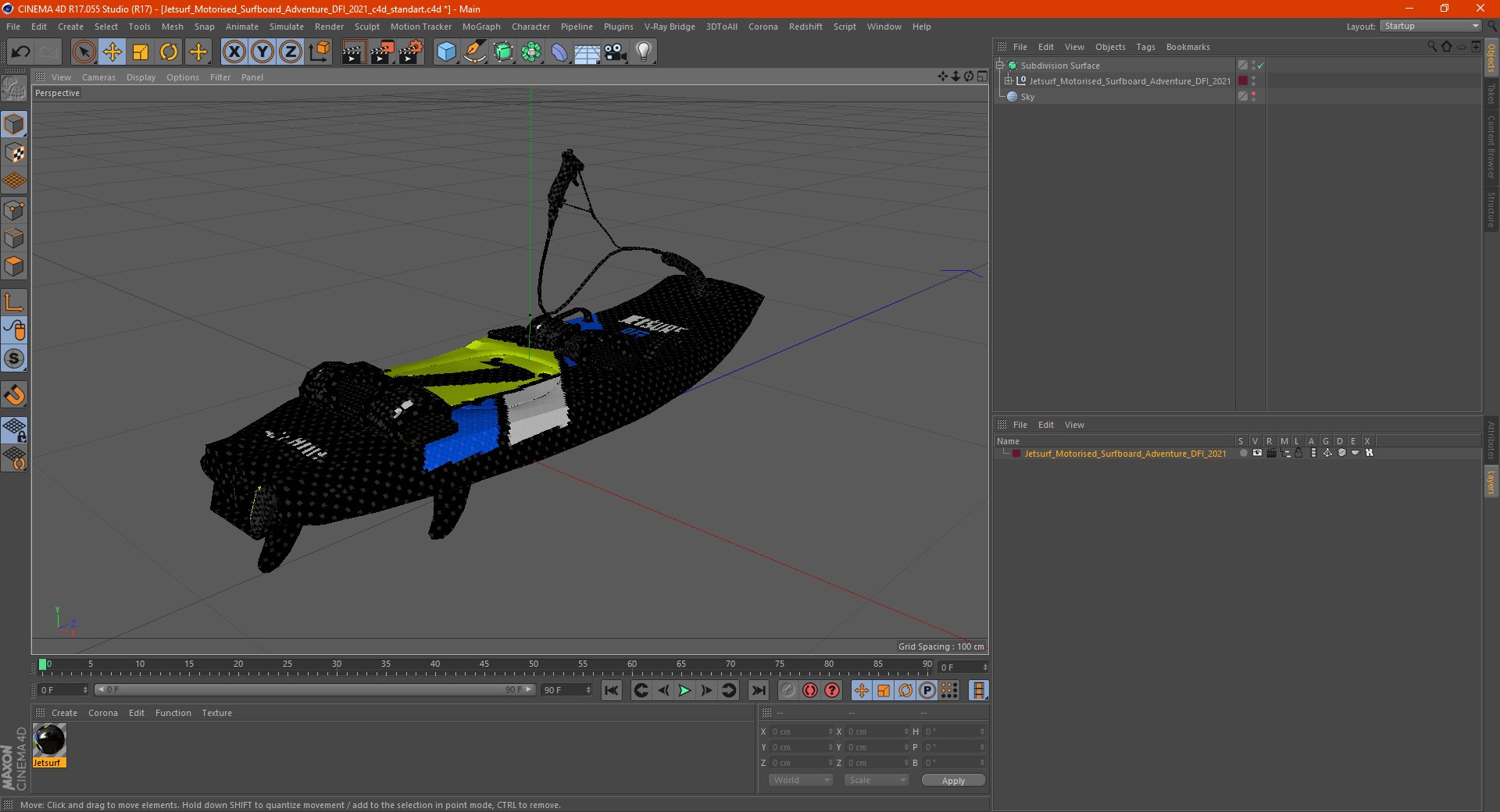Open Edit Render Settings
This screenshot has height=812, width=1500.
tap(411, 52)
